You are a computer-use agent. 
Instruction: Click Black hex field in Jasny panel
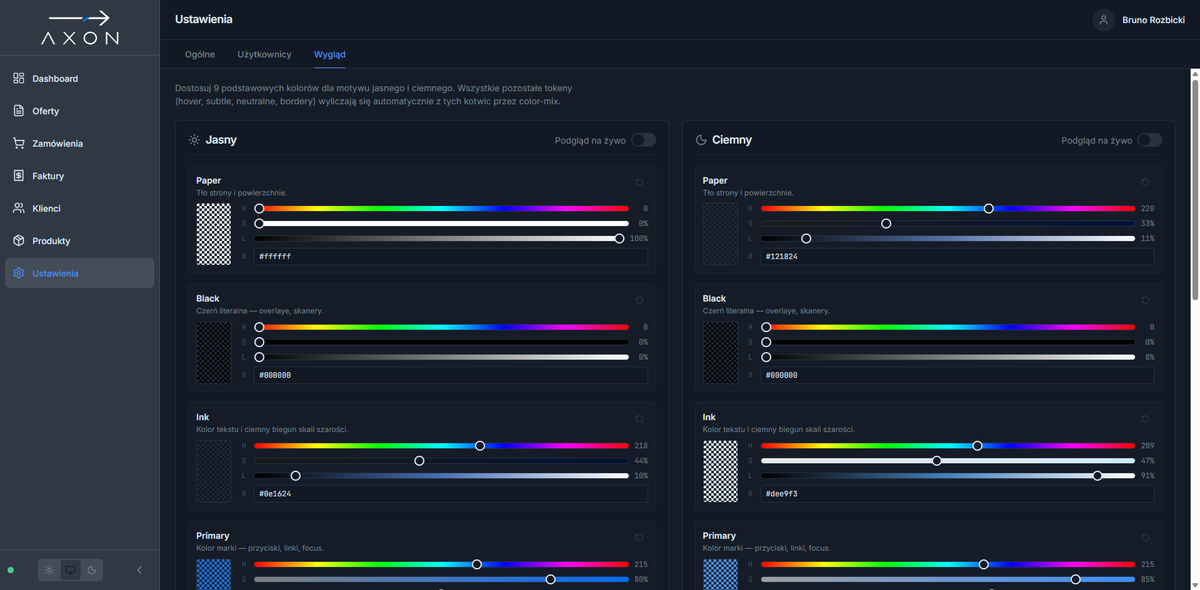pyautogui.click(x=450, y=375)
